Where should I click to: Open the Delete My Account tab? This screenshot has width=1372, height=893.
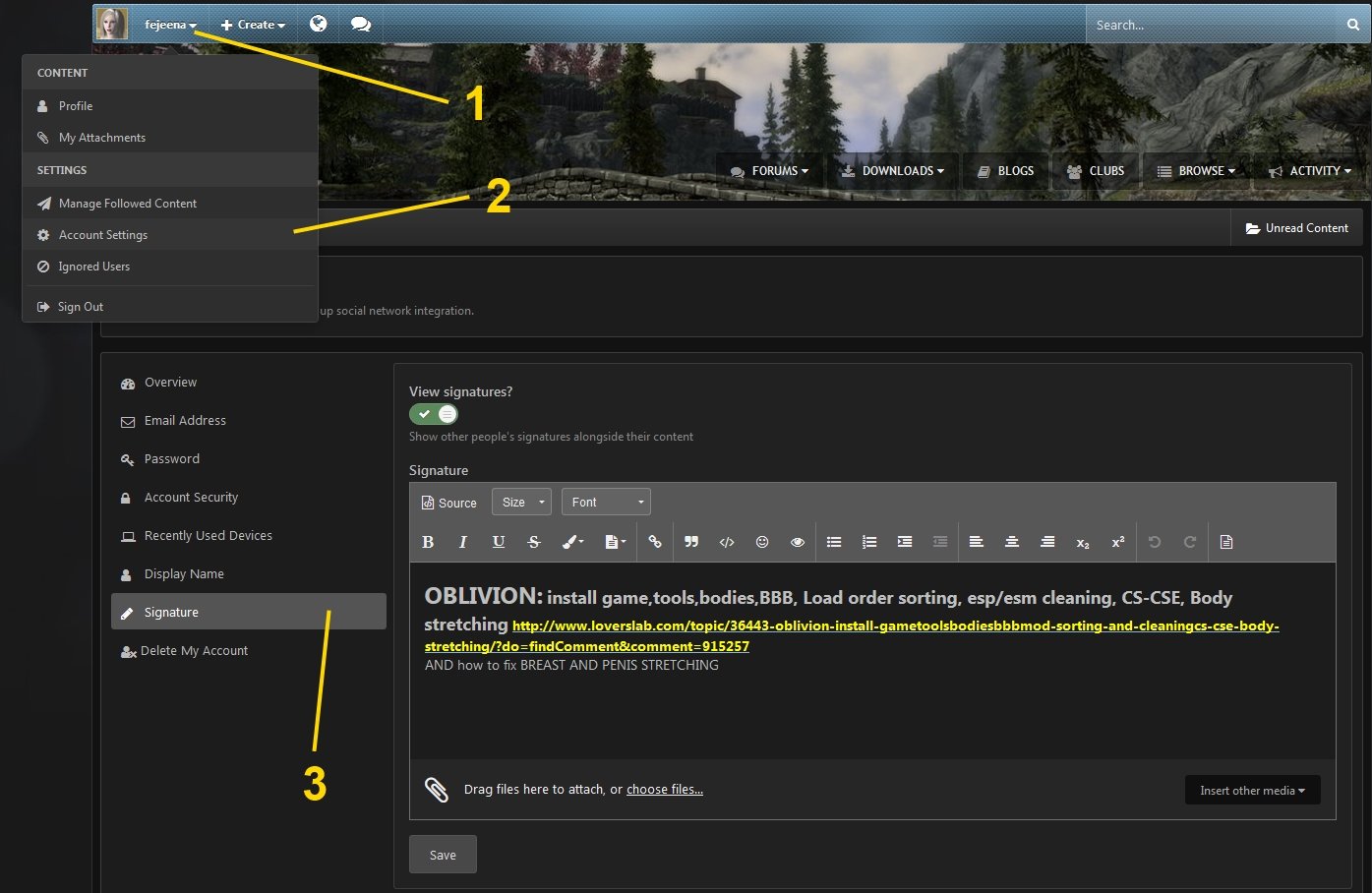(249, 651)
